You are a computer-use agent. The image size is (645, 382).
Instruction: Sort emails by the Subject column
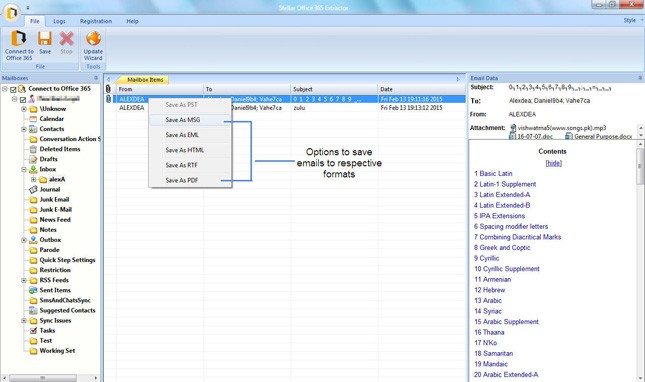point(334,89)
